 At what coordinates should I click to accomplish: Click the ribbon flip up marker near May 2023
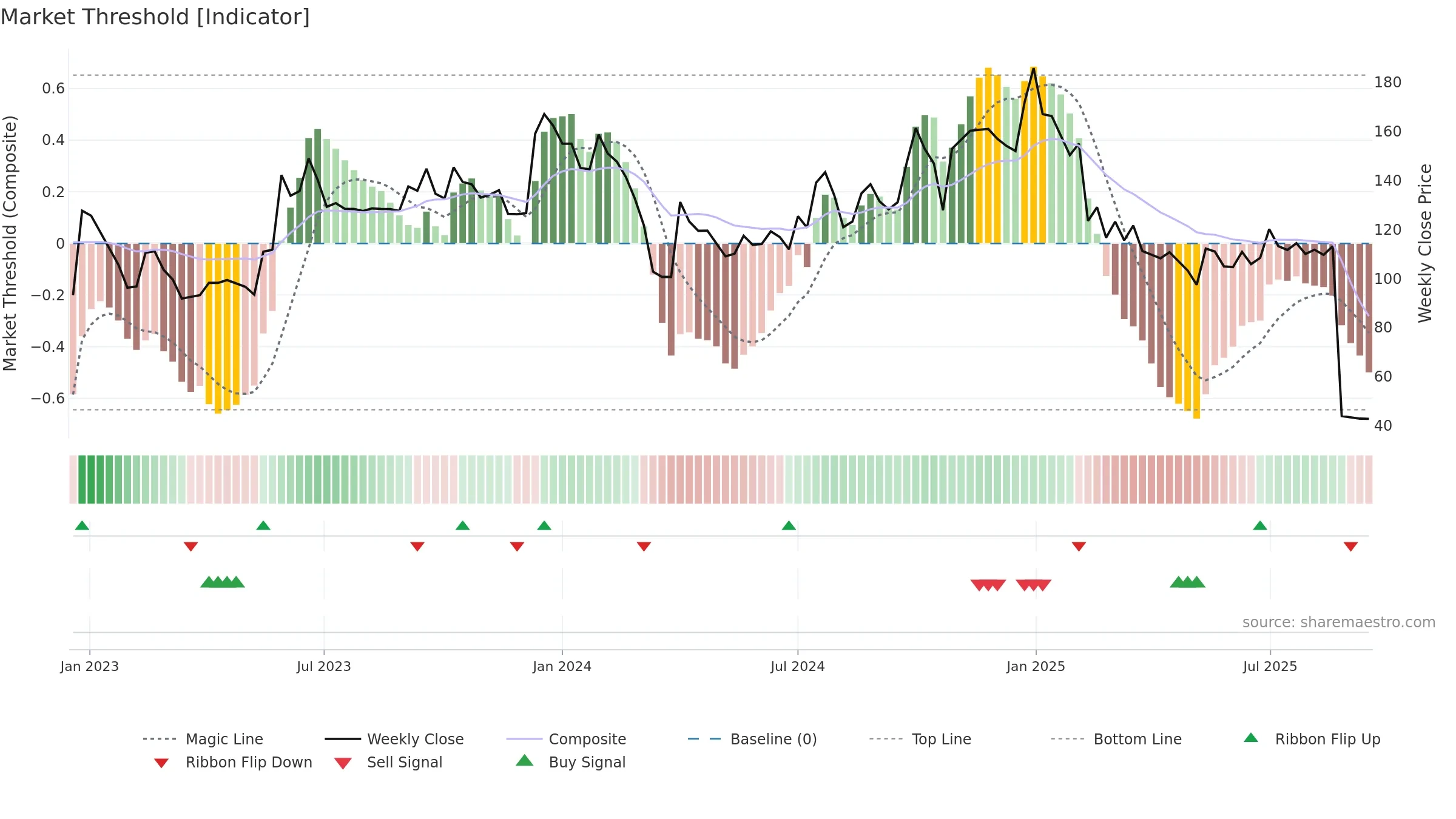click(x=263, y=525)
